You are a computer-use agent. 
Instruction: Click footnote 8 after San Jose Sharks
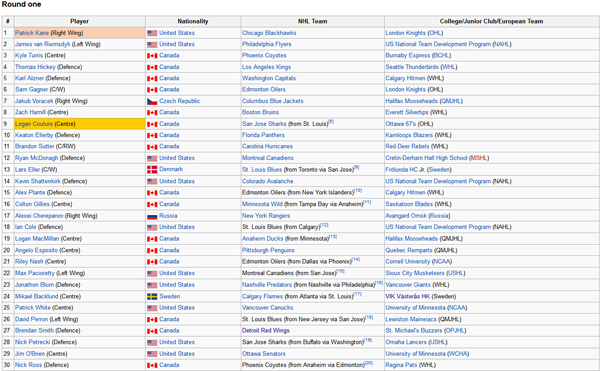pyautogui.click(x=331, y=122)
